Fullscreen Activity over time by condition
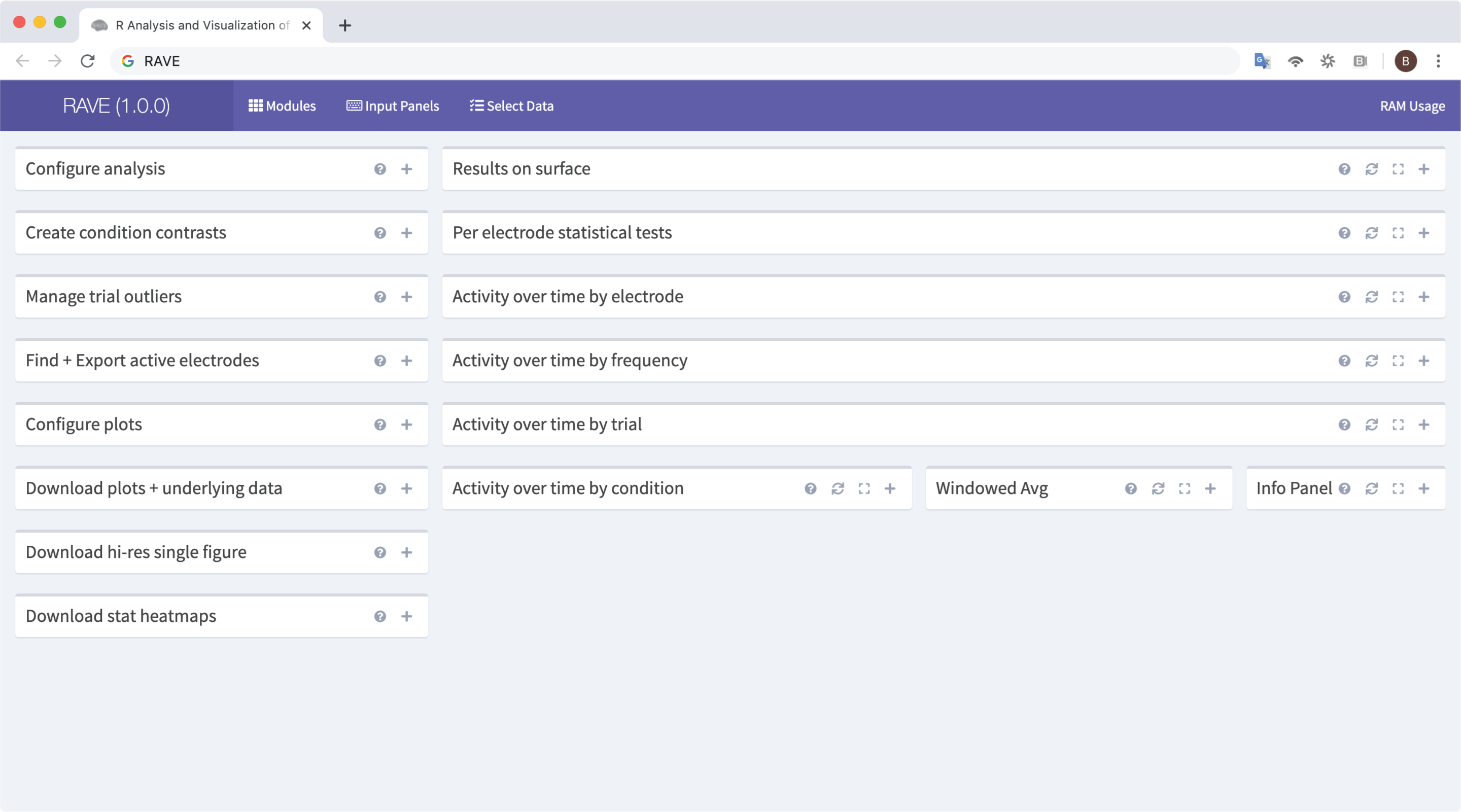This screenshot has height=812, width=1461. [864, 489]
